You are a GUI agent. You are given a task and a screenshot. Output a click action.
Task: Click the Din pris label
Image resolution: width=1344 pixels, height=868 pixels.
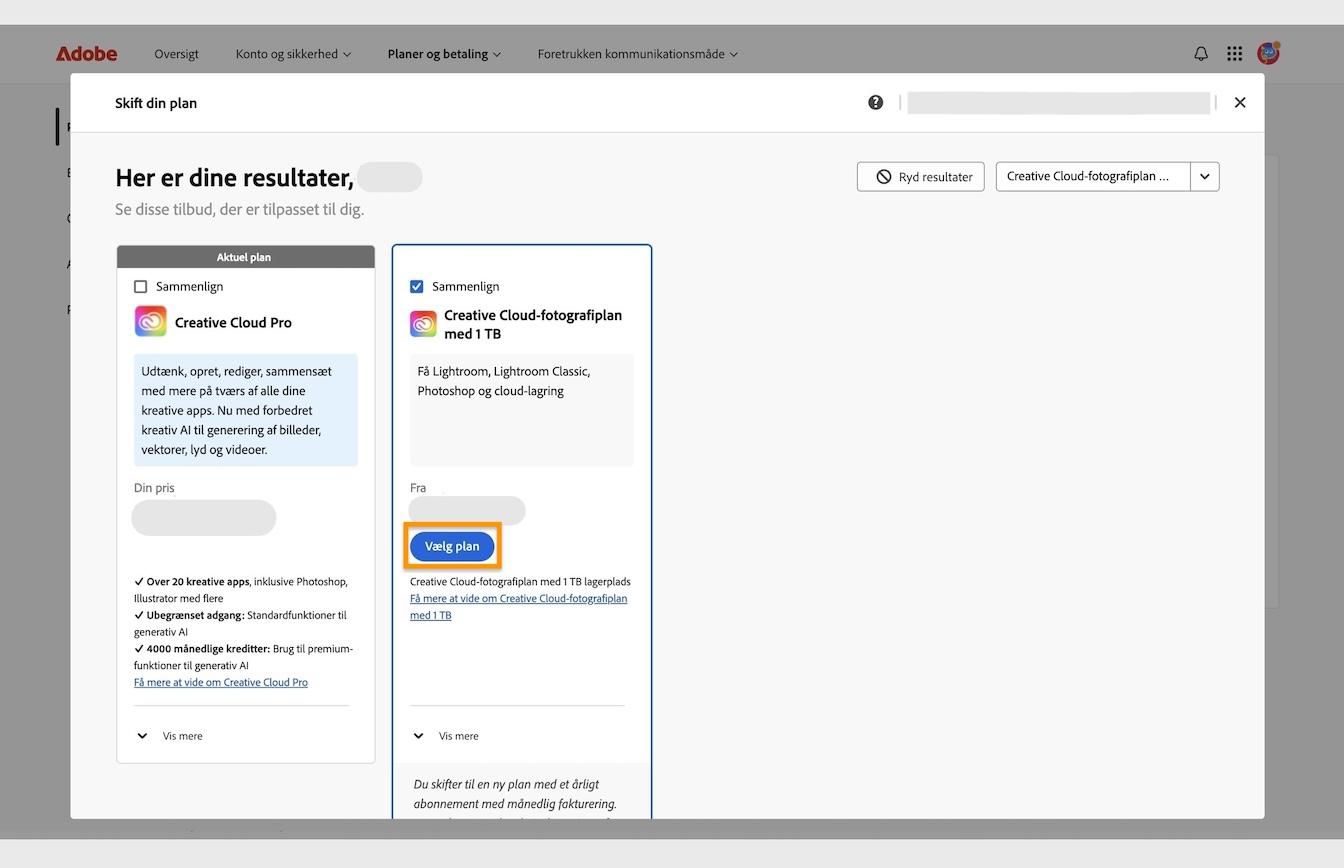(154, 488)
